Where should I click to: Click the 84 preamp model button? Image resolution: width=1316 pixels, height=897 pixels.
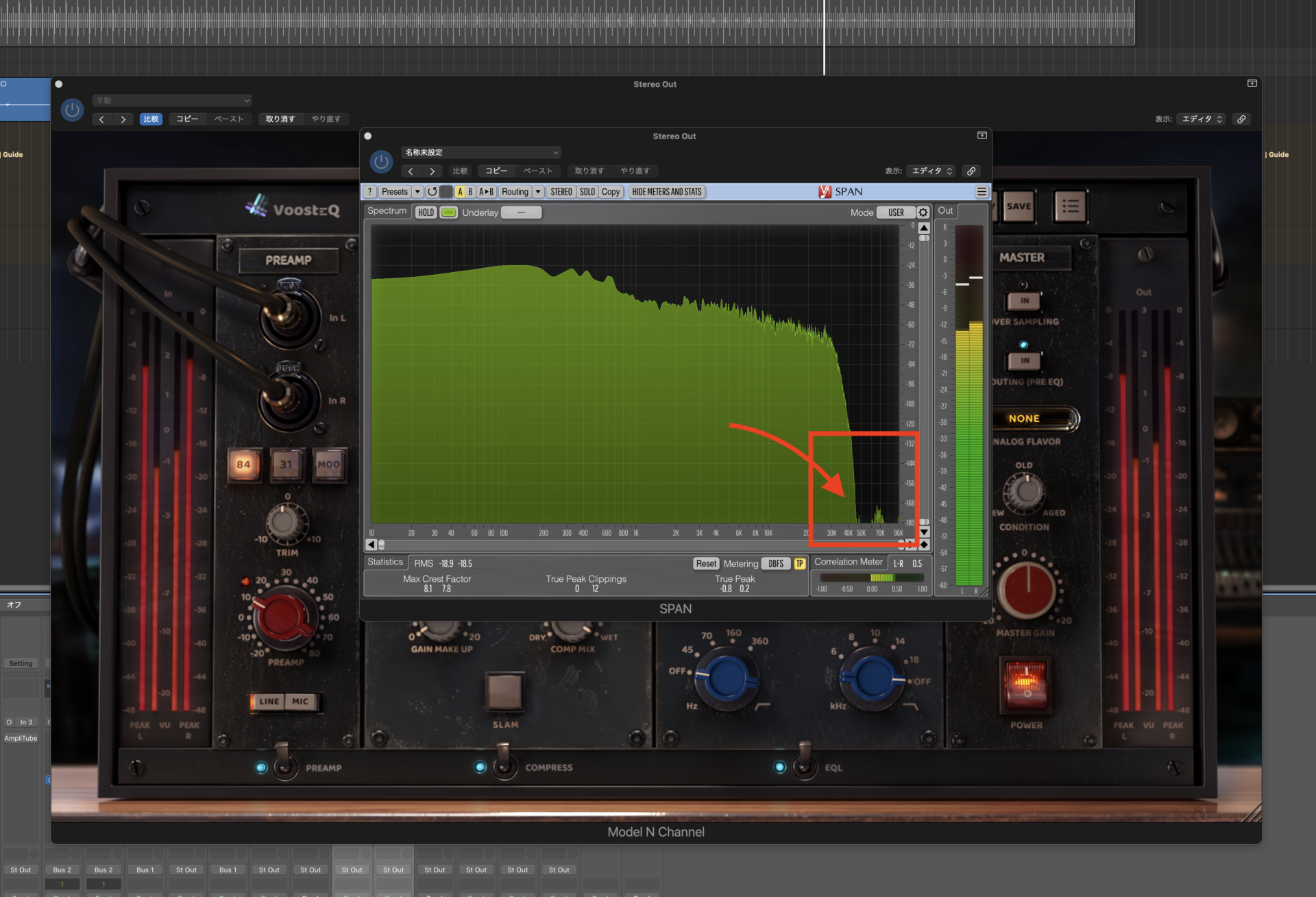tap(244, 465)
